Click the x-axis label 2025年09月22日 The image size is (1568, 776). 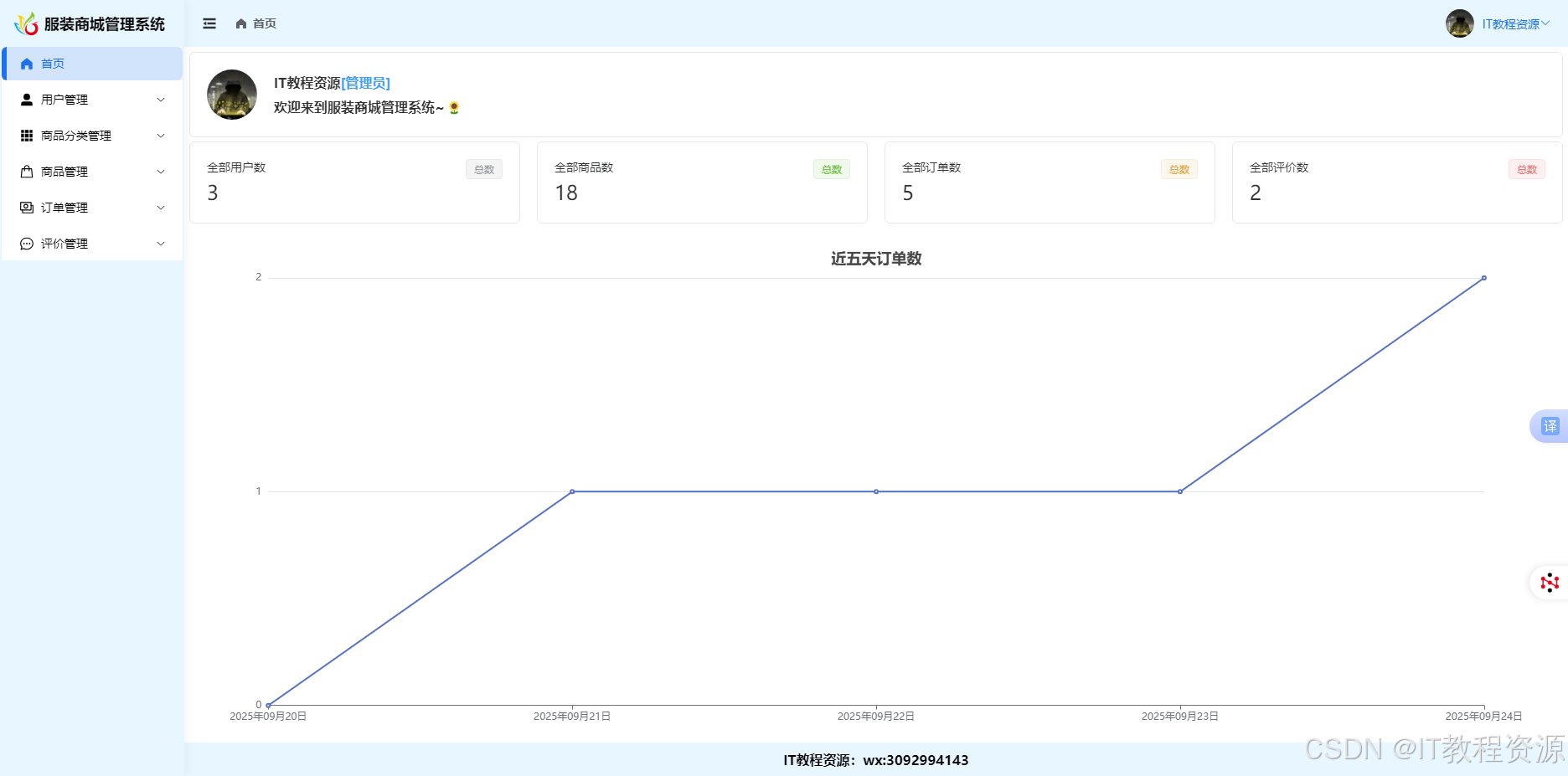click(876, 717)
